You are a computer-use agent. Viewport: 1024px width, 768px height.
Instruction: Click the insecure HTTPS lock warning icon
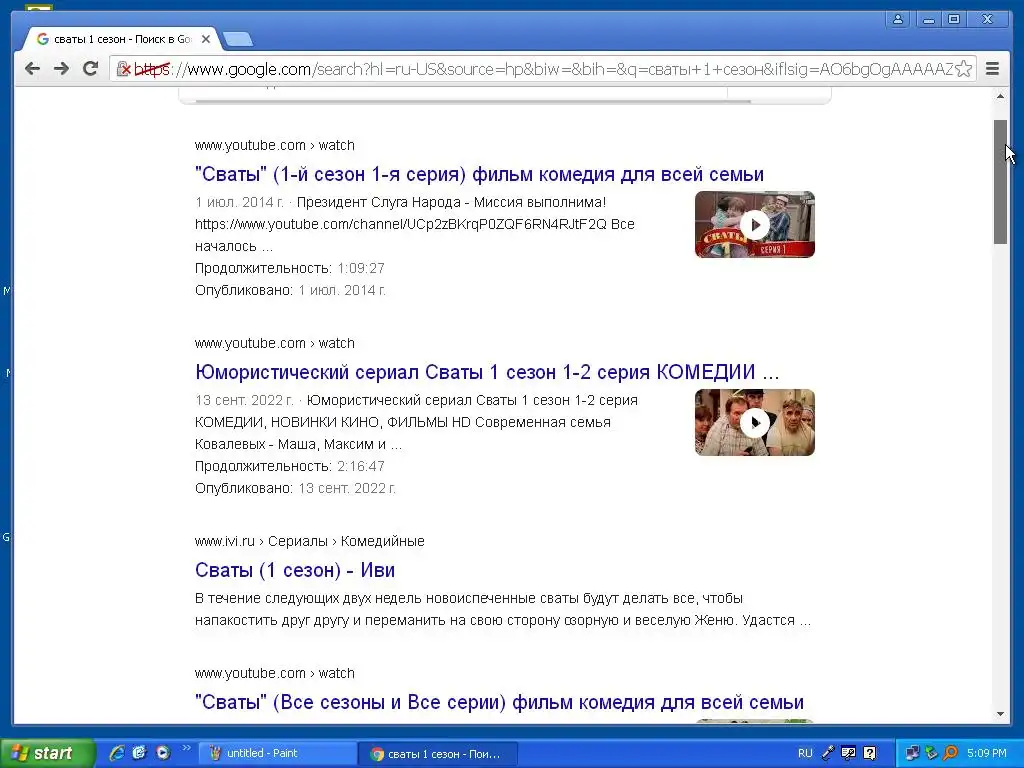(x=124, y=69)
